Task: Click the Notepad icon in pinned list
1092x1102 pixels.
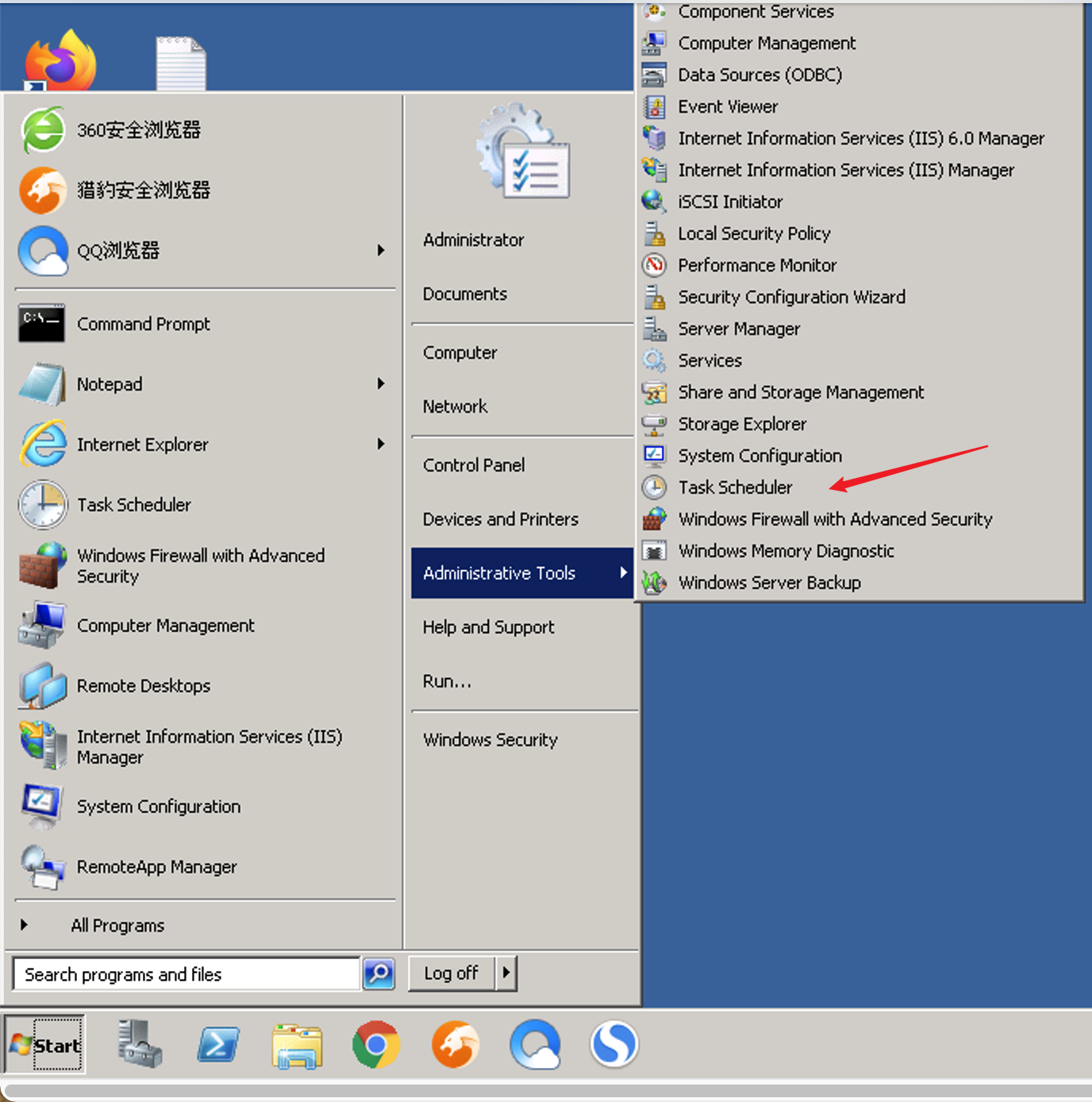Action: 42,383
